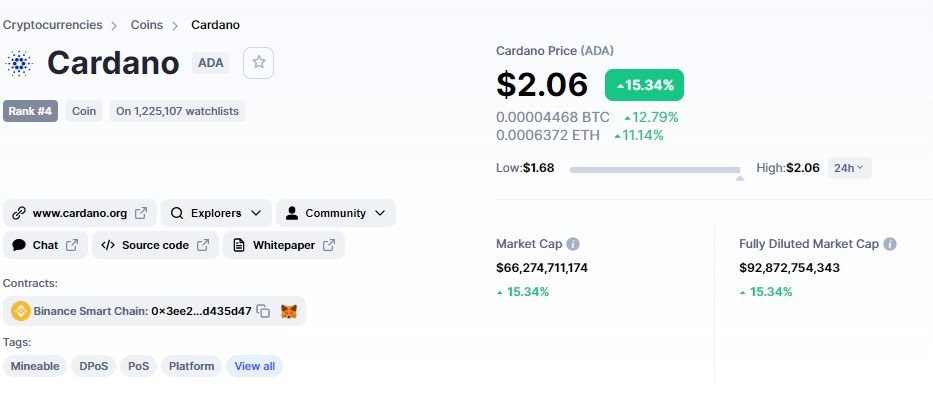The height and width of the screenshot is (400, 933).
Task: Open the Source code link
Action: click(155, 245)
